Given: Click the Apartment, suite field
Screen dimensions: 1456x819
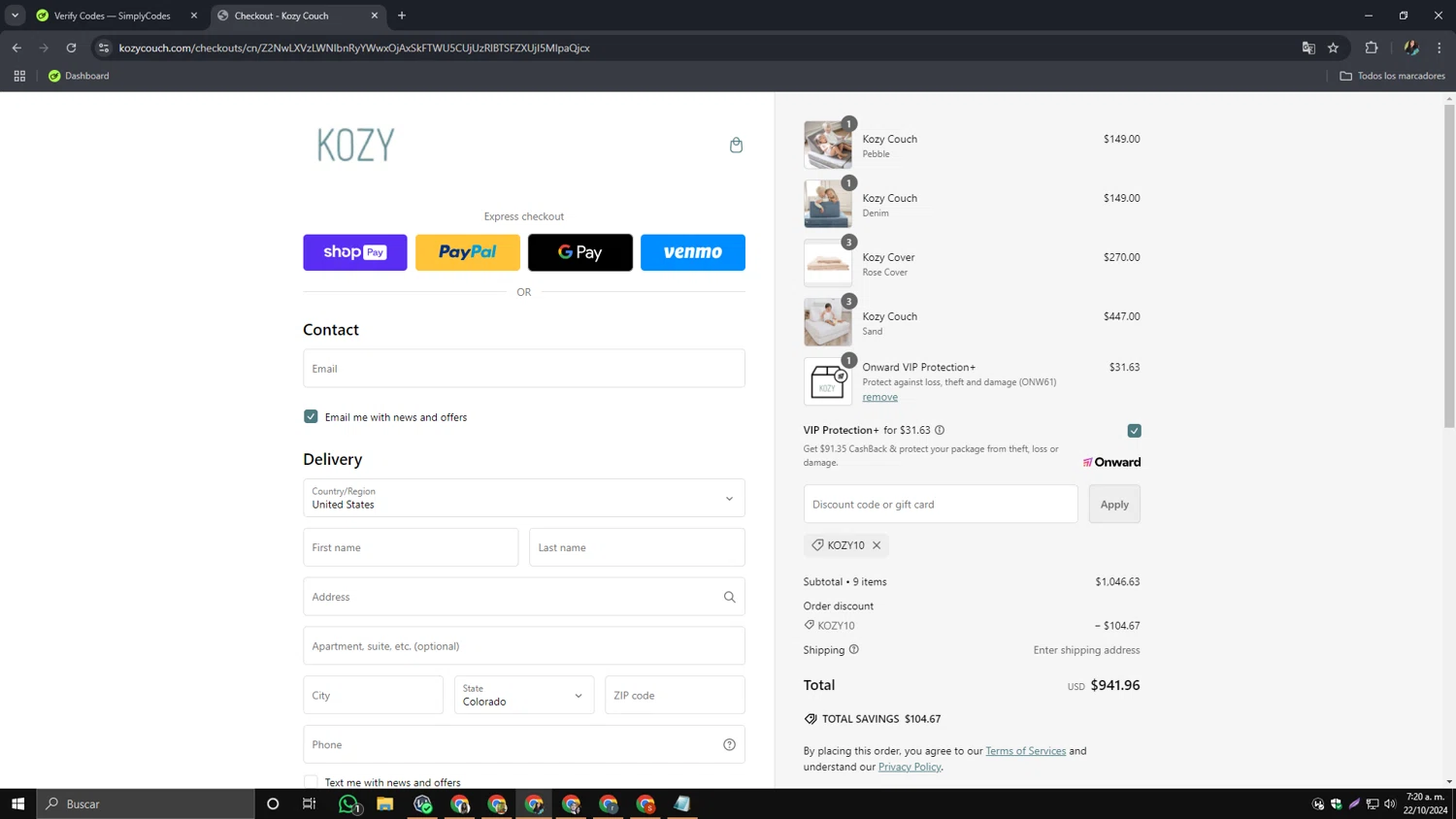Looking at the screenshot, I should [524, 646].
